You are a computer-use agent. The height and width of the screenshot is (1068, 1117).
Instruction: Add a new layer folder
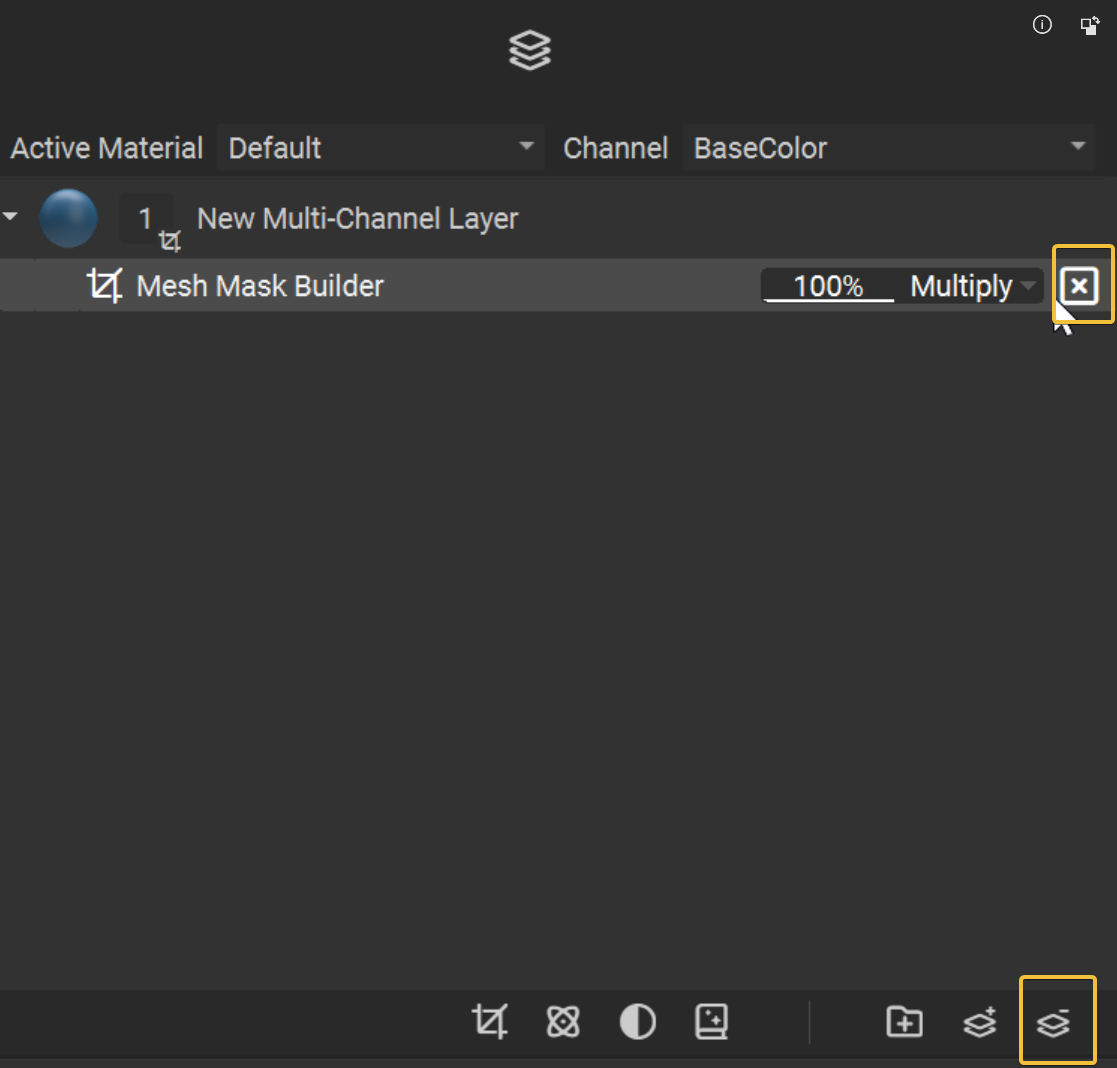tap(904, 1022)
